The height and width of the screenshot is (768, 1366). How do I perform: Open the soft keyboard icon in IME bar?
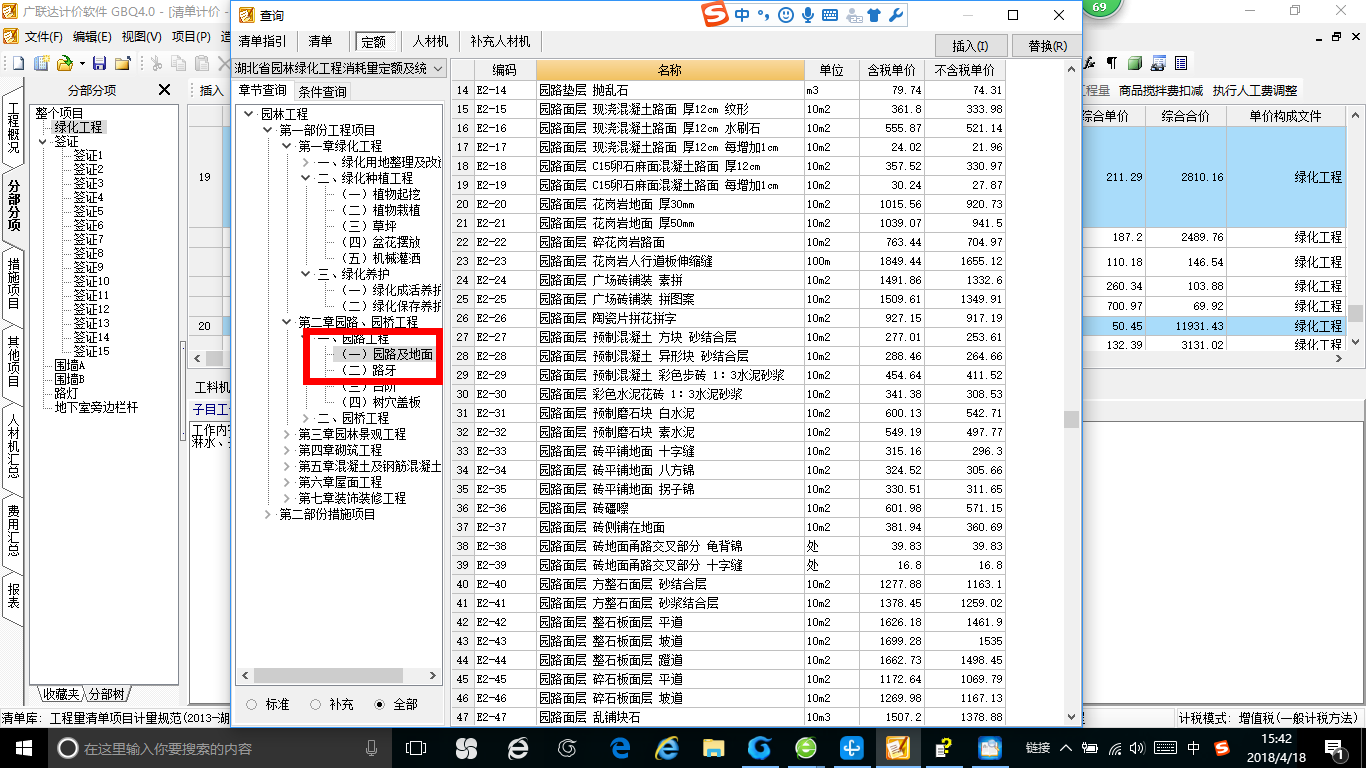click(x=830, y=15)
